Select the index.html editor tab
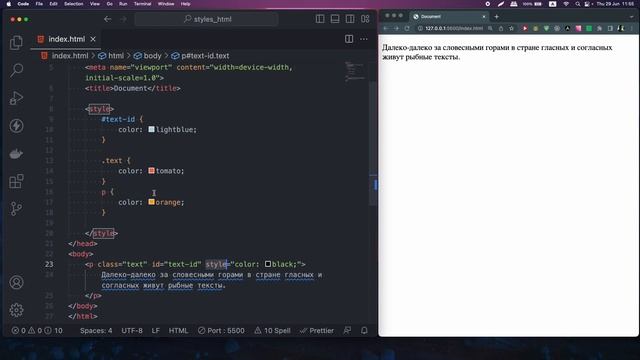 [x=65, y=39]
